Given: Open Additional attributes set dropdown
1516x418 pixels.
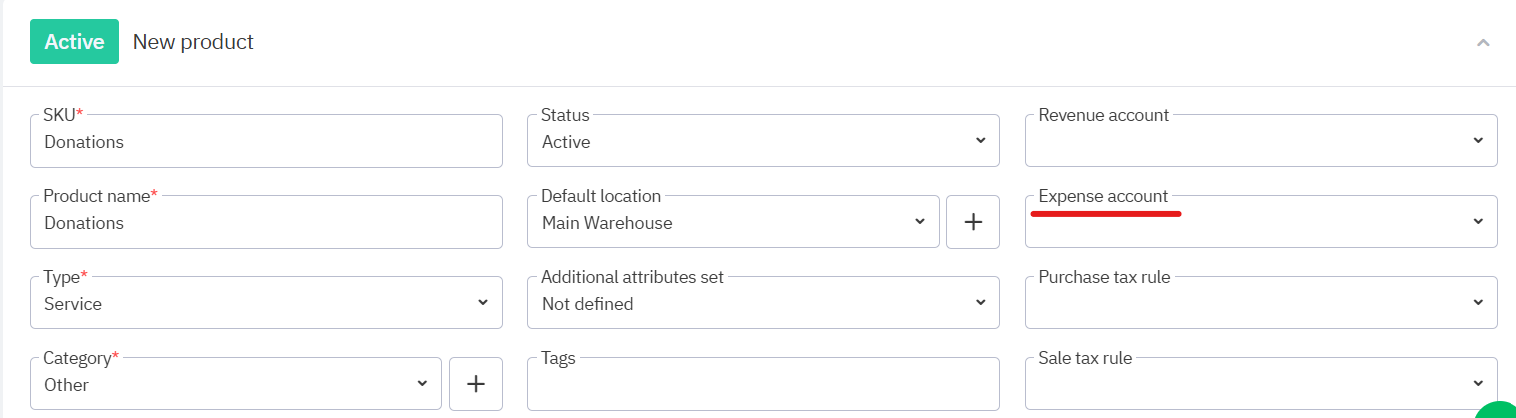Looking at the screenshot, I should click(762, 303).
